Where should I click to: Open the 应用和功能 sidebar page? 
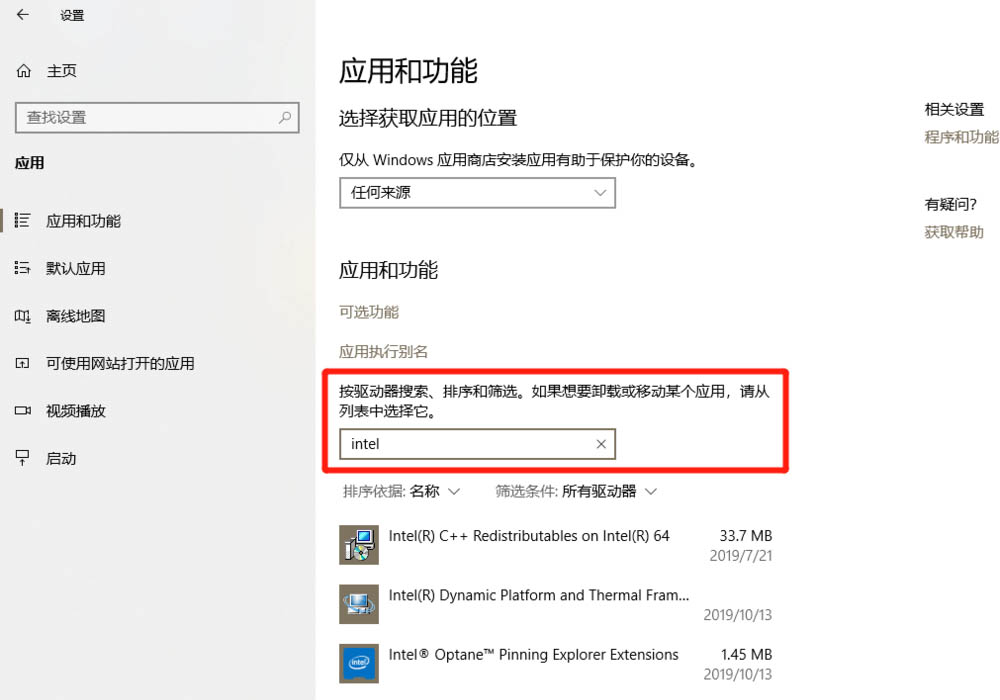click(x=83, y=221)
